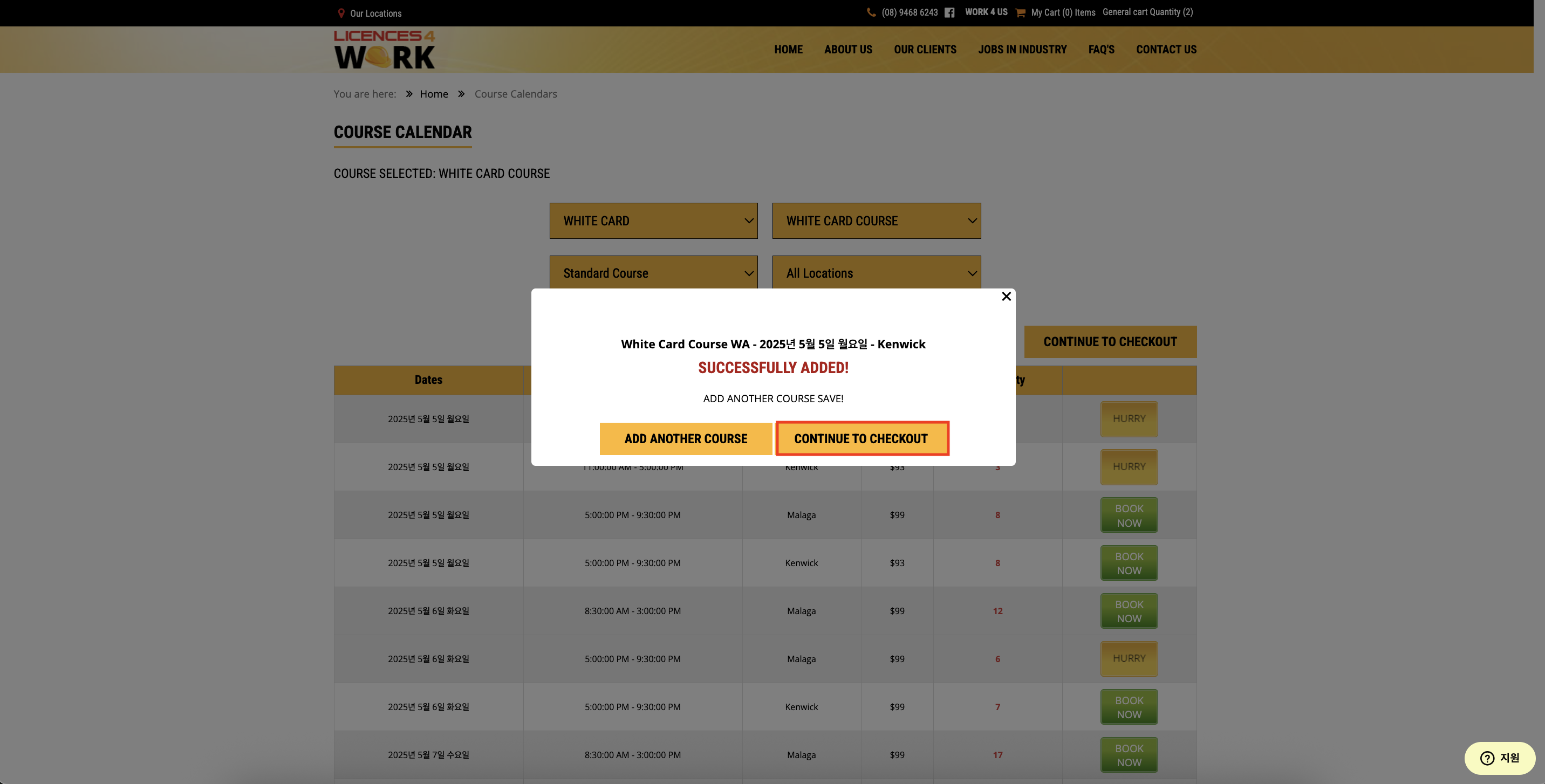Screen dimensions: 1545x784
Task: Click the shopping cart icon
Action: [1020, 12]
